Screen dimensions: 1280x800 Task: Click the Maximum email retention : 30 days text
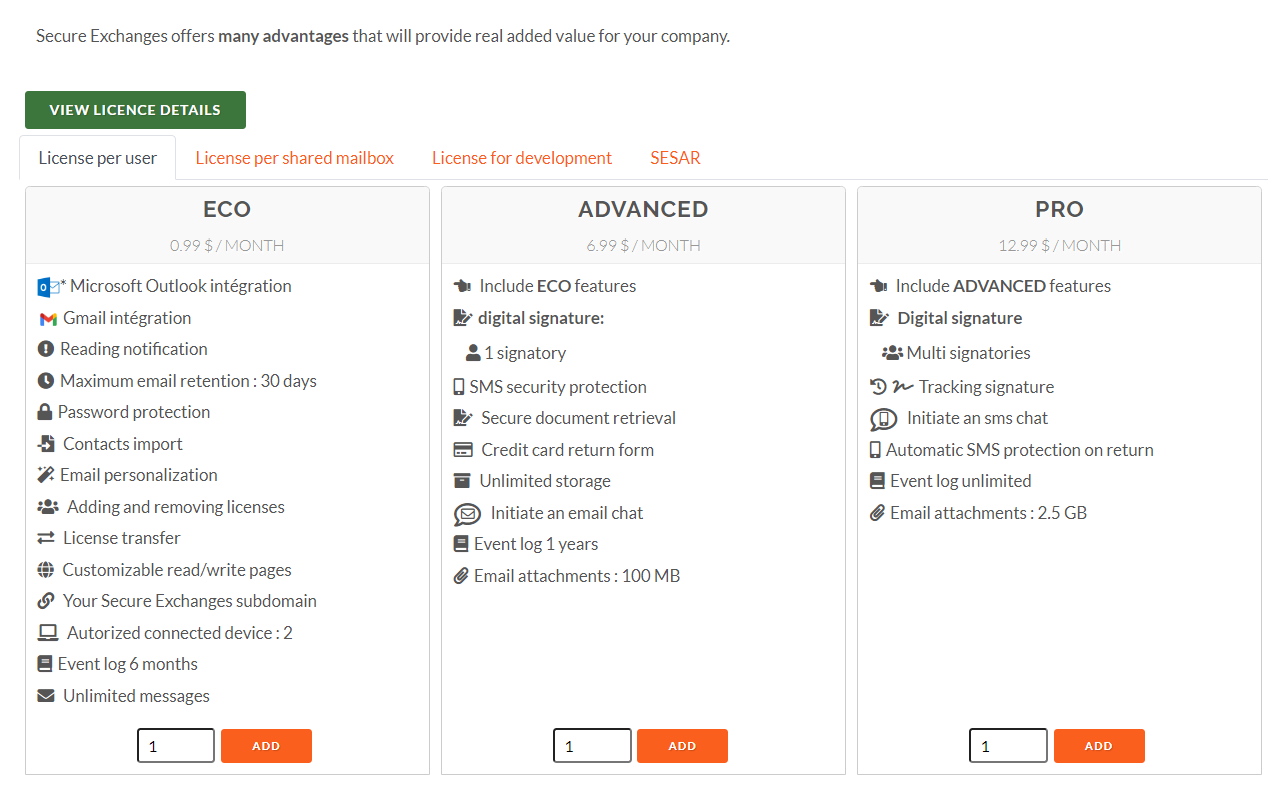point(188,381)
